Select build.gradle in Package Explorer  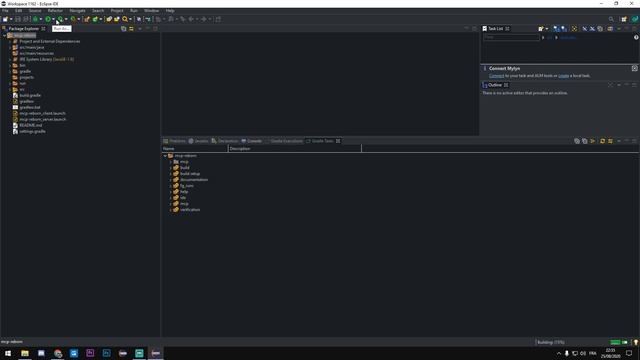[30, 96]
